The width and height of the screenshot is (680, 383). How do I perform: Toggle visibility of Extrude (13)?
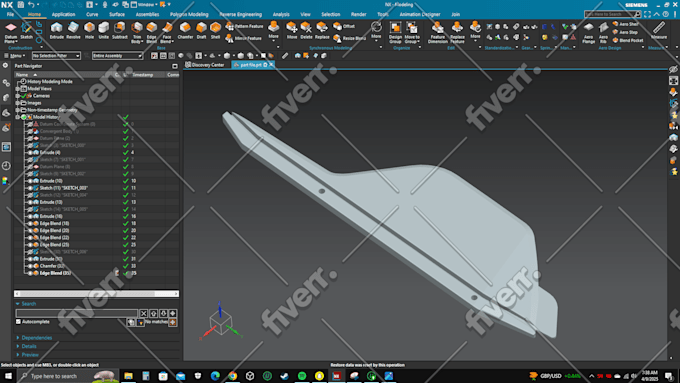point(30,202)
